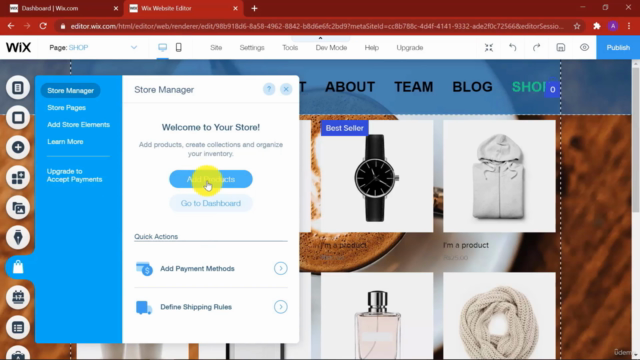The height and width of the screenshot is (360, 640).
Task: Open the Media images sidebar icon
Action: (18, 208)
